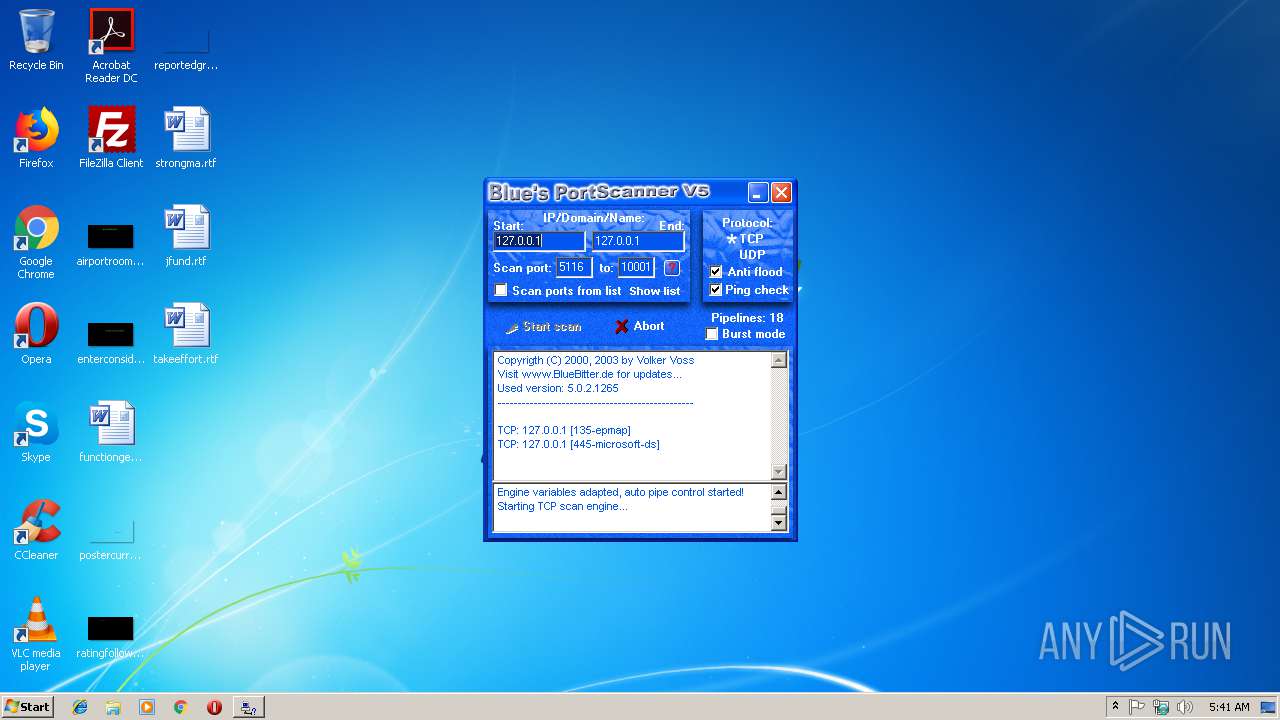Click results list scrollbar down arrow
This screenshot has width=1280, height=720.
point(779,472)
